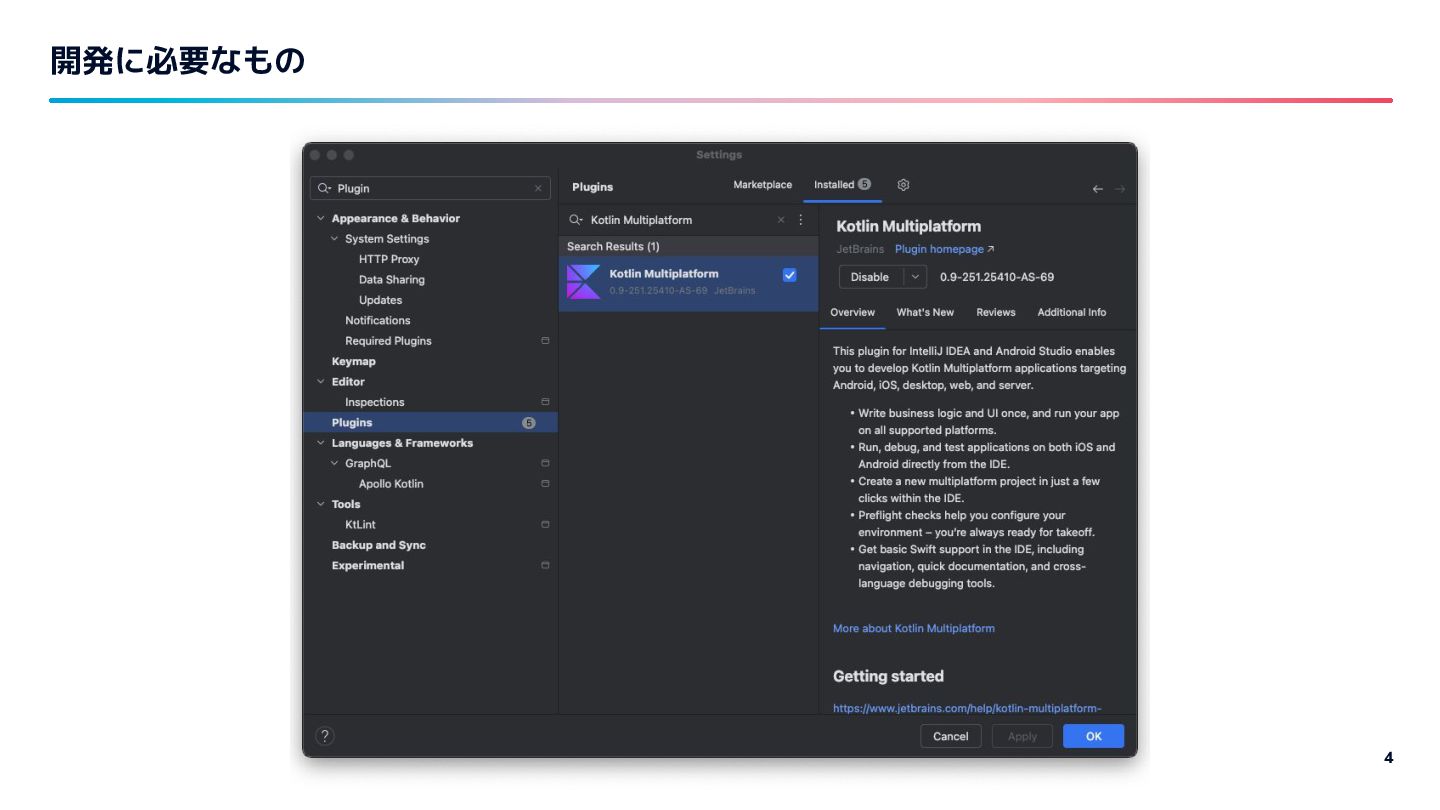Open the Reviews tab
1440x810 pixels.
(x=996, y=312)
